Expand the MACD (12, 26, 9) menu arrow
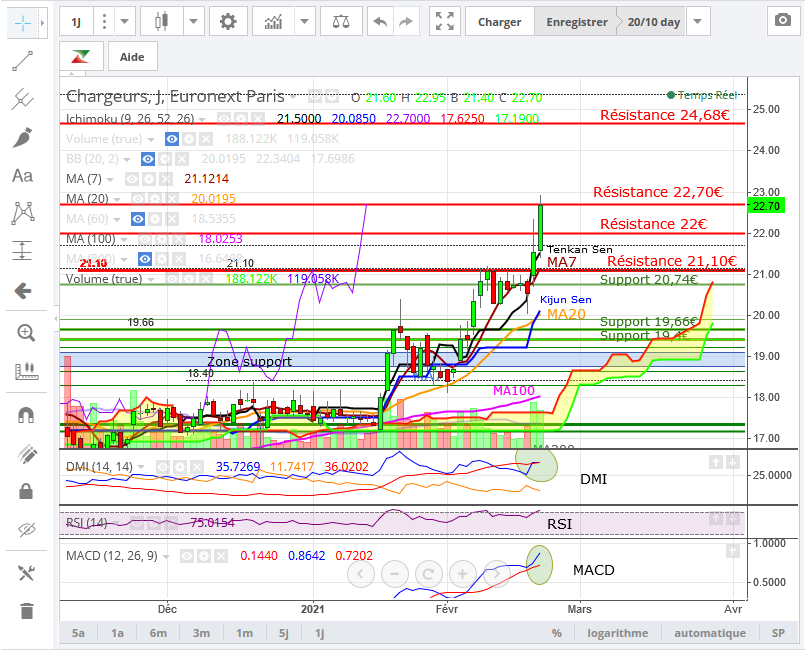The width and height of the screenshot is (805, 650). tap(166, 557)
